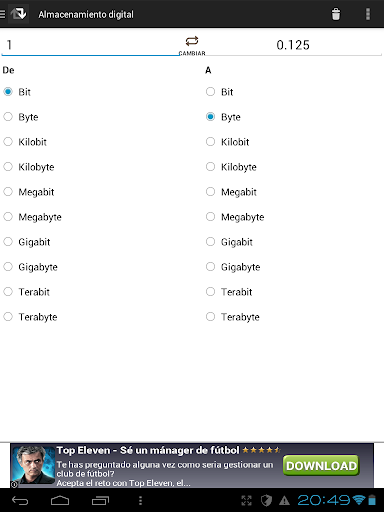Tap the warning triangle status icon
Image resolution: width=384 pixels, height=512 pixels.
(284, 500)
